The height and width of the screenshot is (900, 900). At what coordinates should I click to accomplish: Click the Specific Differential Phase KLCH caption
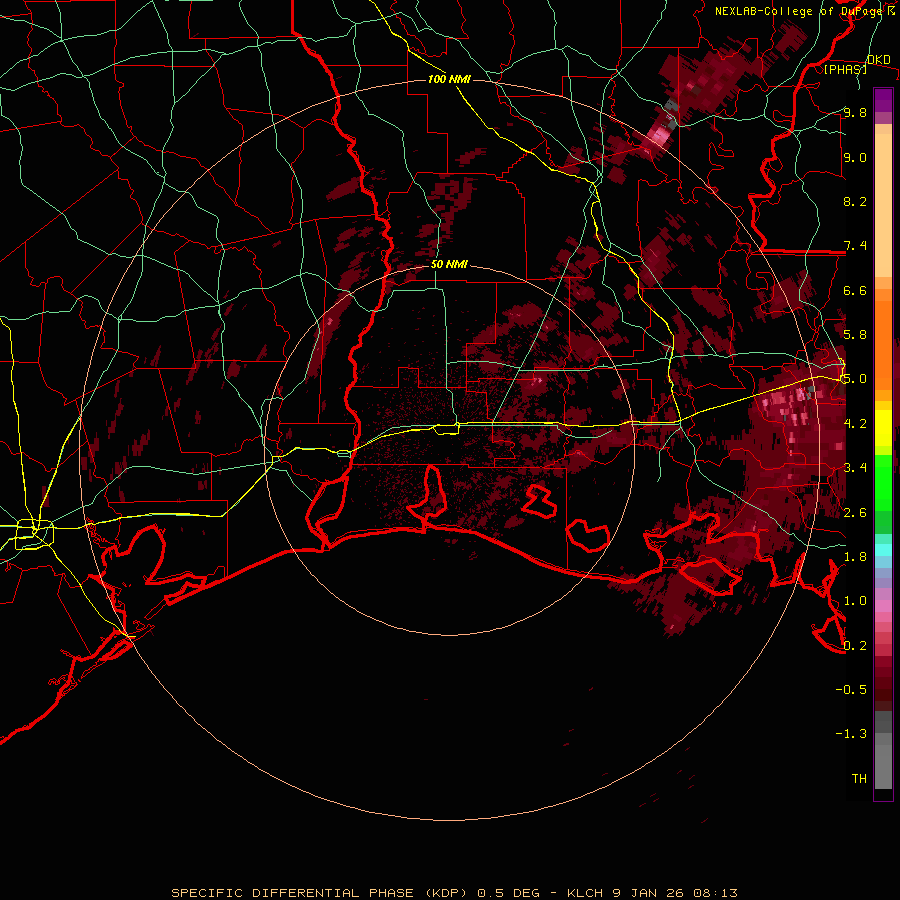click(x=455, y=893)
